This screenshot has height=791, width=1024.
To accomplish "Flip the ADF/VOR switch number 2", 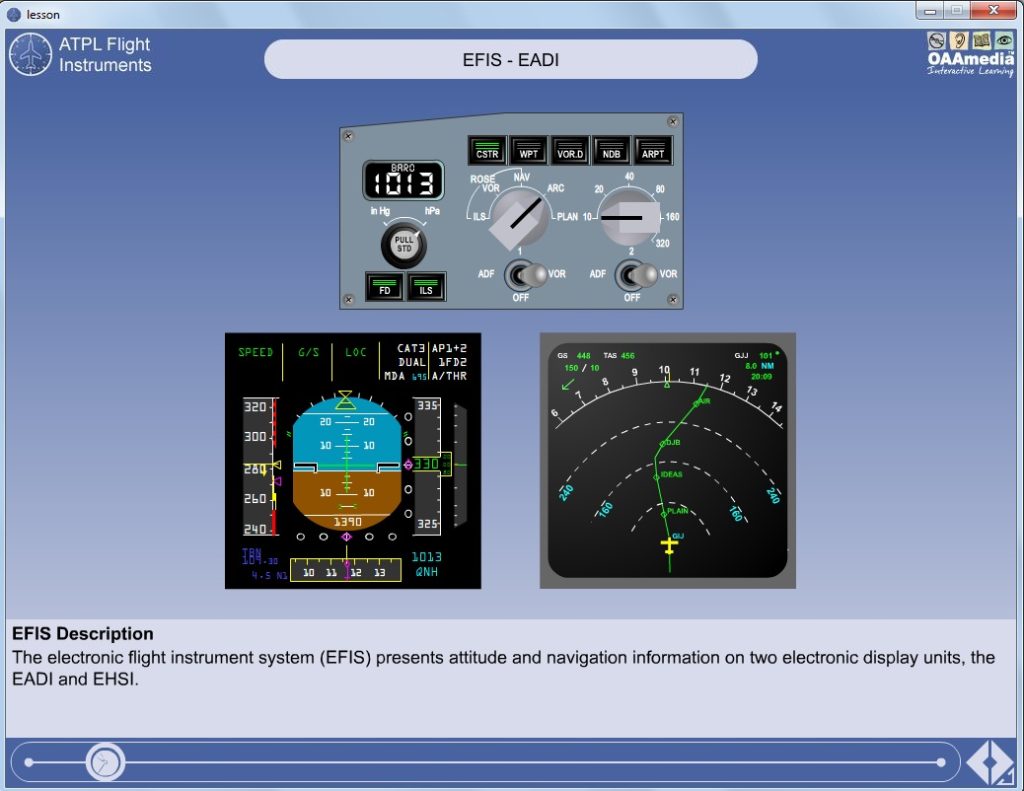I will (636, 275).
